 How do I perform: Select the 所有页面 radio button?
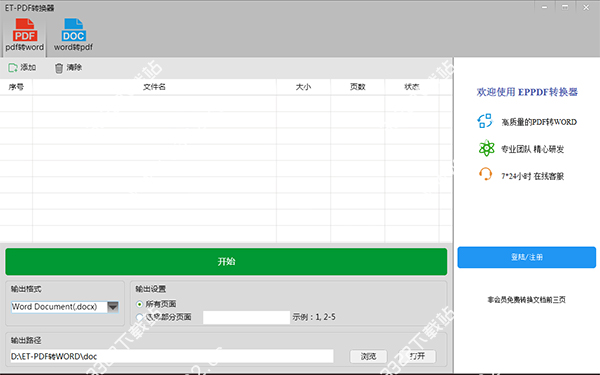[139, 304]
